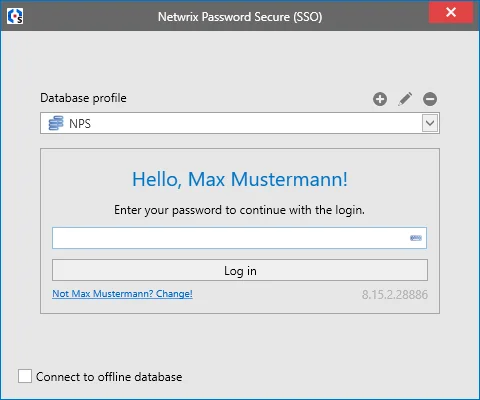Add a new database profile with plus icon
The width and height of the screenshot is (480, 400).
pos(380,99)
